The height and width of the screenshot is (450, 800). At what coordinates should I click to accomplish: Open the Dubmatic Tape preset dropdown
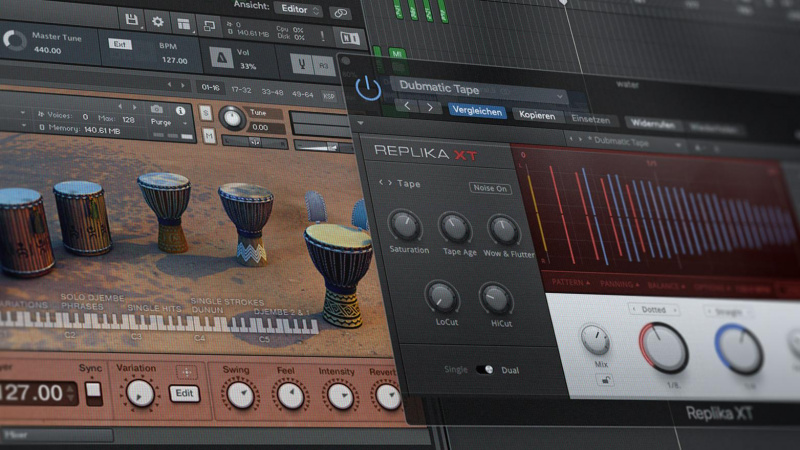pos(480,90)
